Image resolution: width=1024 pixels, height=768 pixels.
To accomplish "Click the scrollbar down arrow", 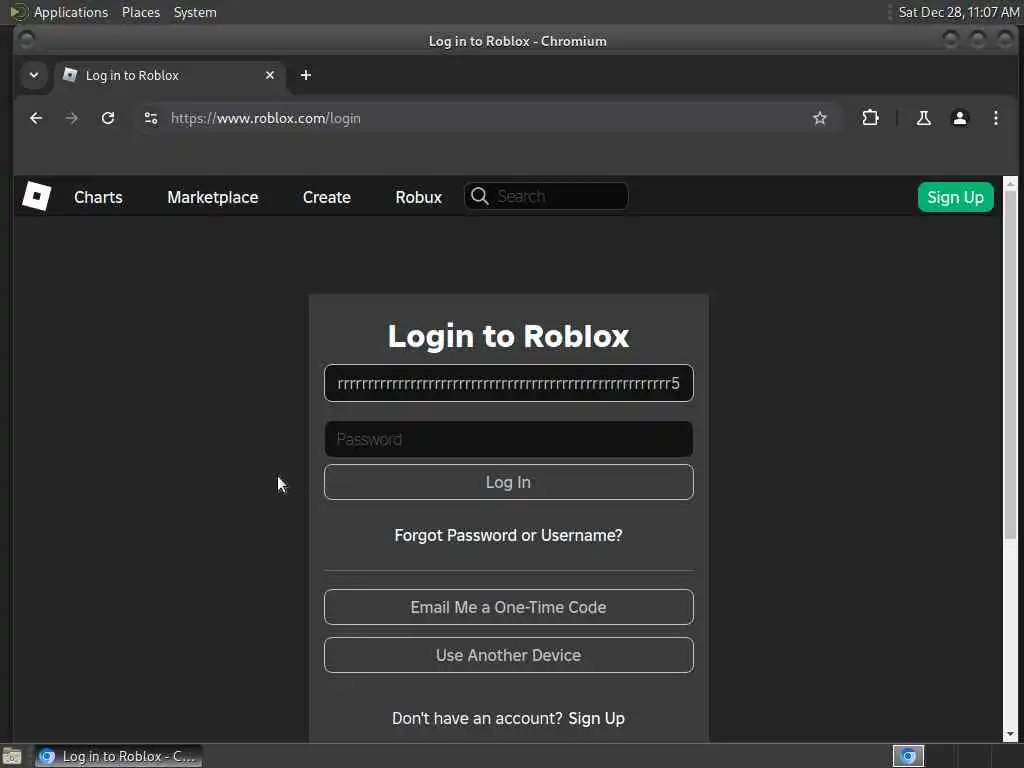I will pyautogui.click(x=1010, y=735).
